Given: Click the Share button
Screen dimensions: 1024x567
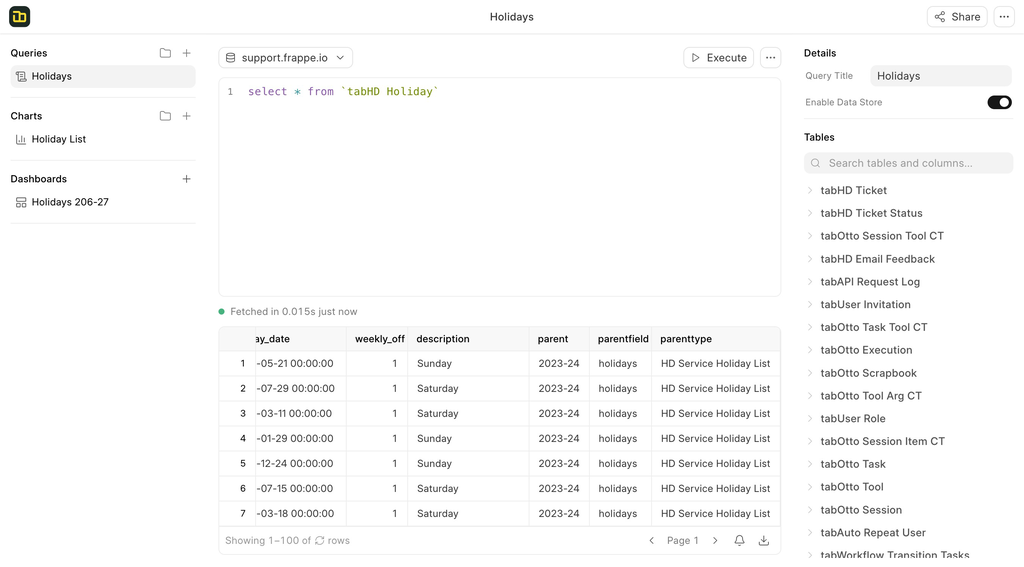Looking at the screenshot, I should 957,17.
